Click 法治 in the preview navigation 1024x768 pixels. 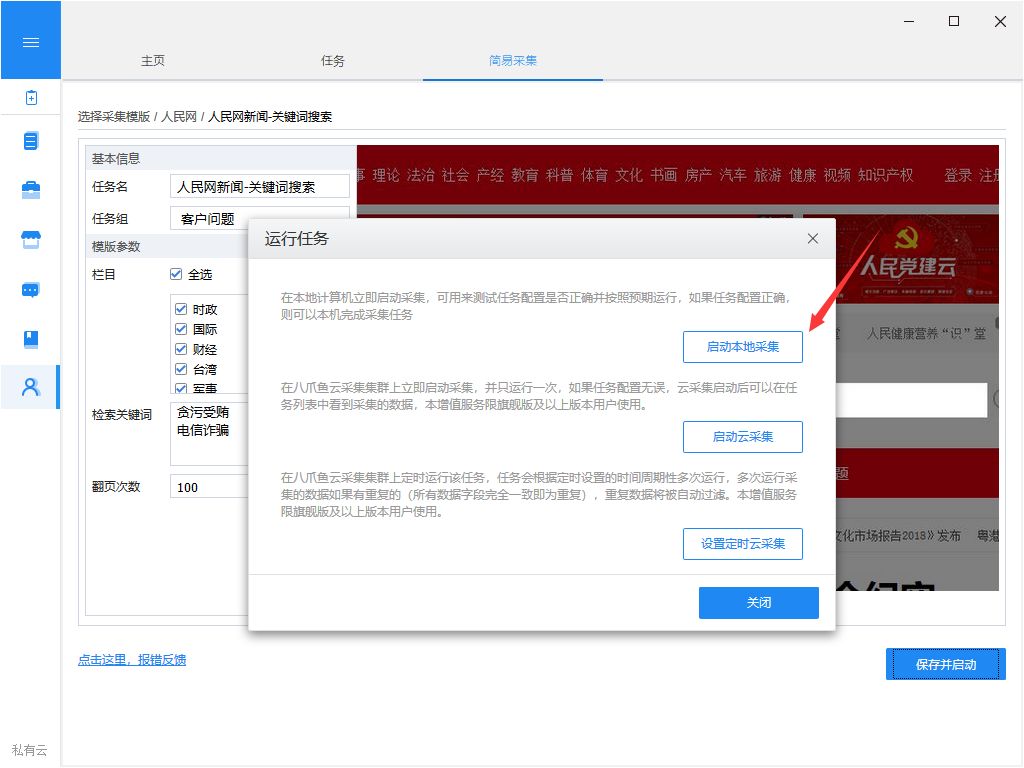[x=421, y=175]
